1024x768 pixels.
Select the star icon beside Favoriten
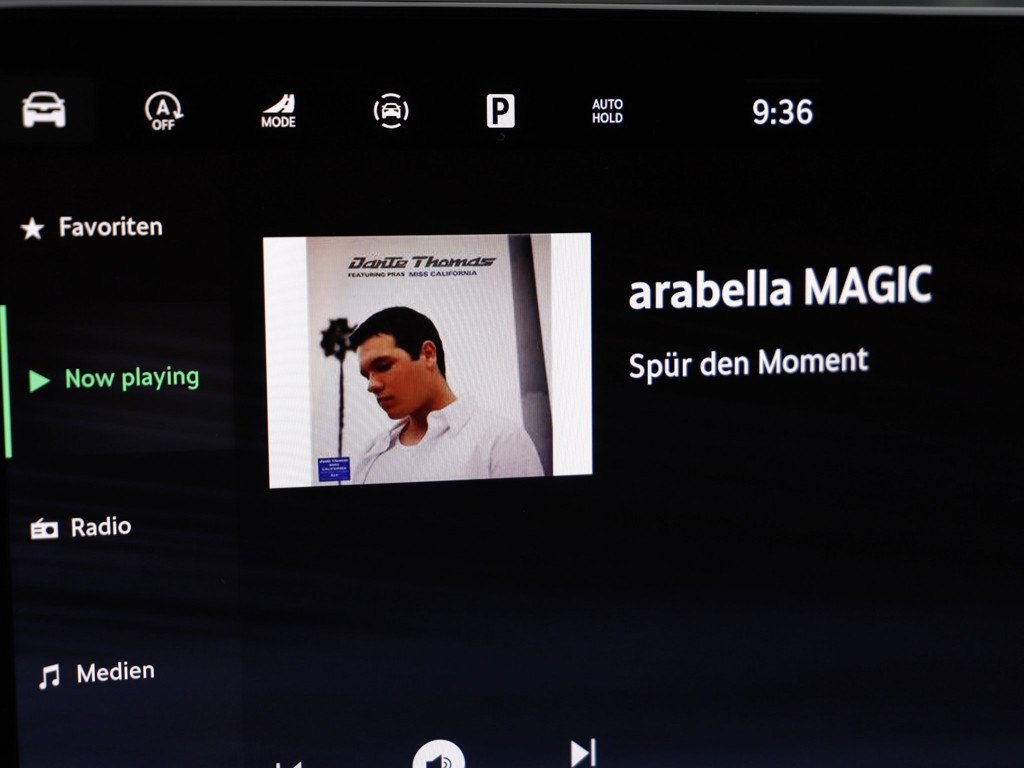(32, 230)
